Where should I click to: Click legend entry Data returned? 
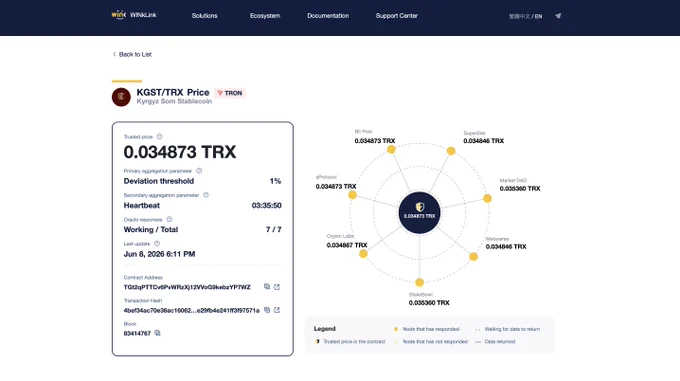click(x=495, y=342)
